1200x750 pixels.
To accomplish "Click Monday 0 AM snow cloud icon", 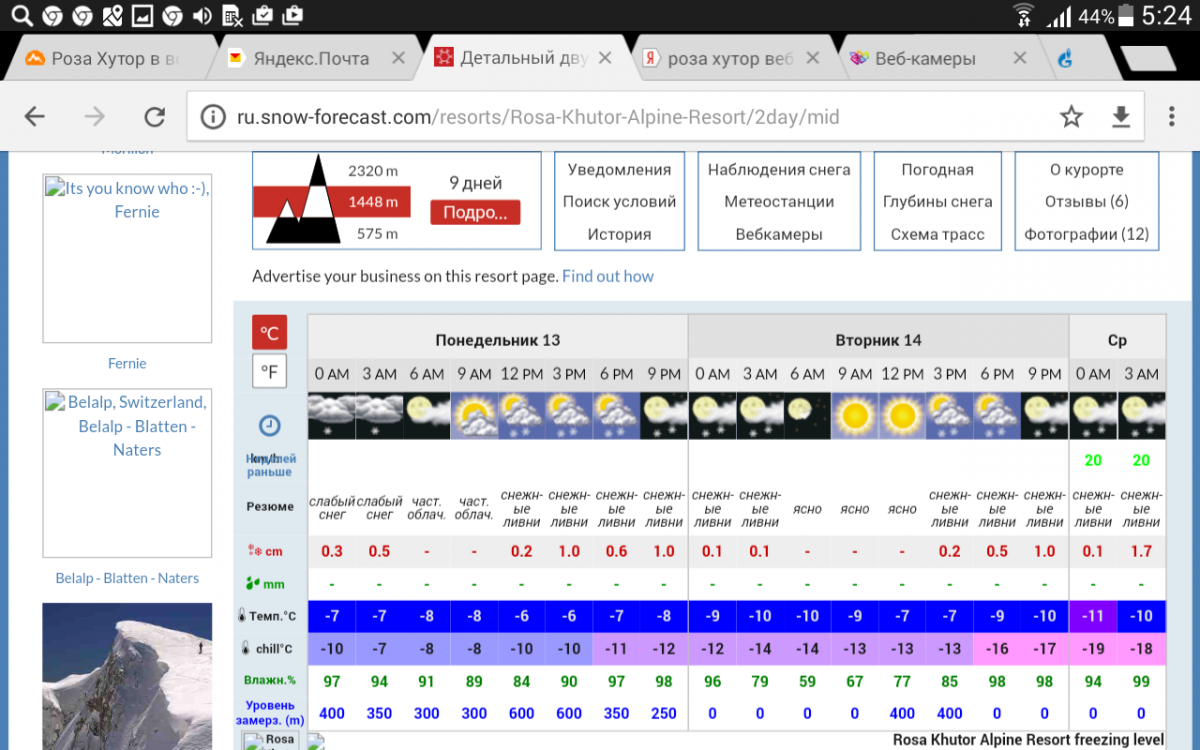I will click(x=331, y=415).
